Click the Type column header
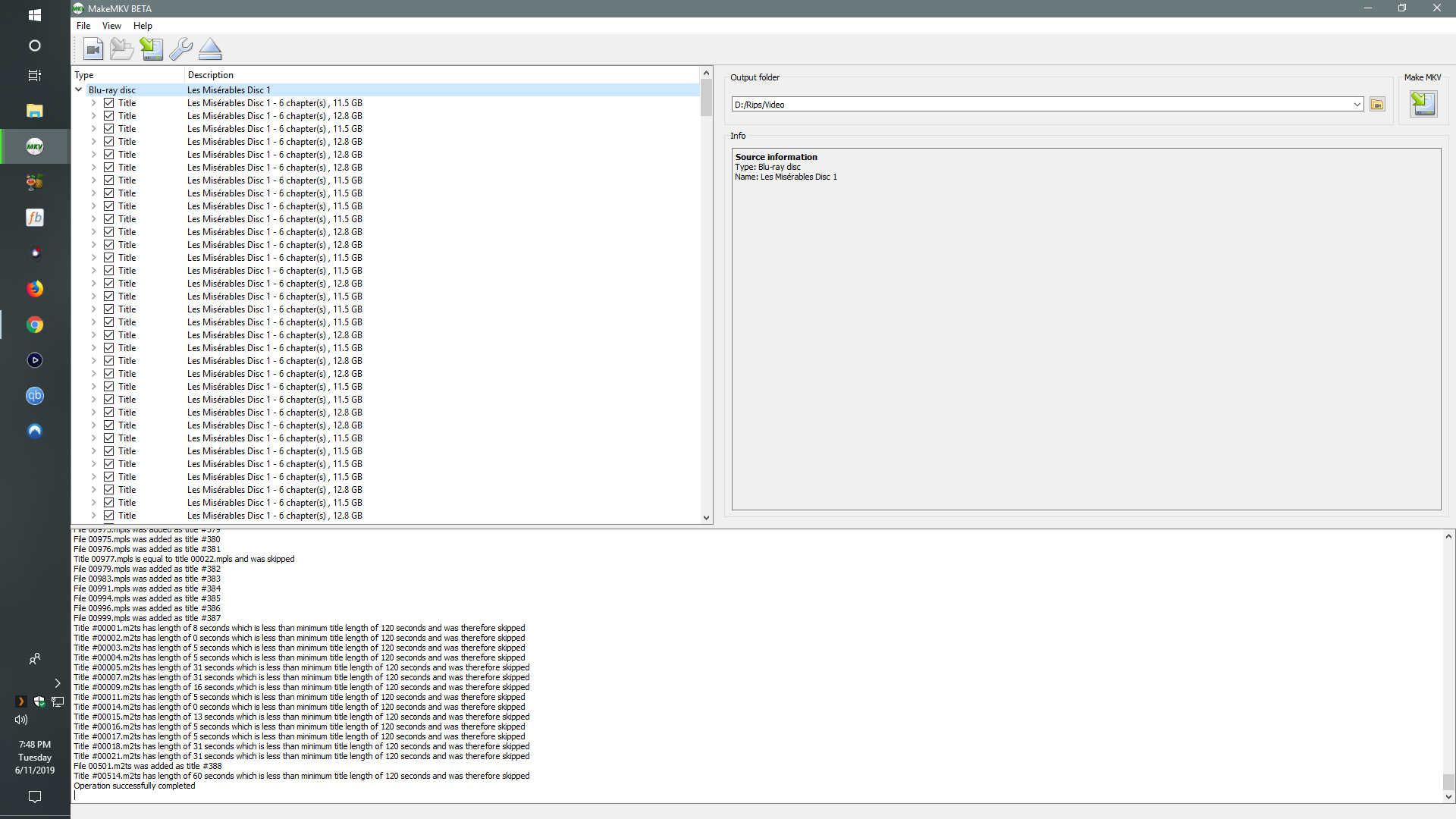1456x819 pixels. [128, 75]
